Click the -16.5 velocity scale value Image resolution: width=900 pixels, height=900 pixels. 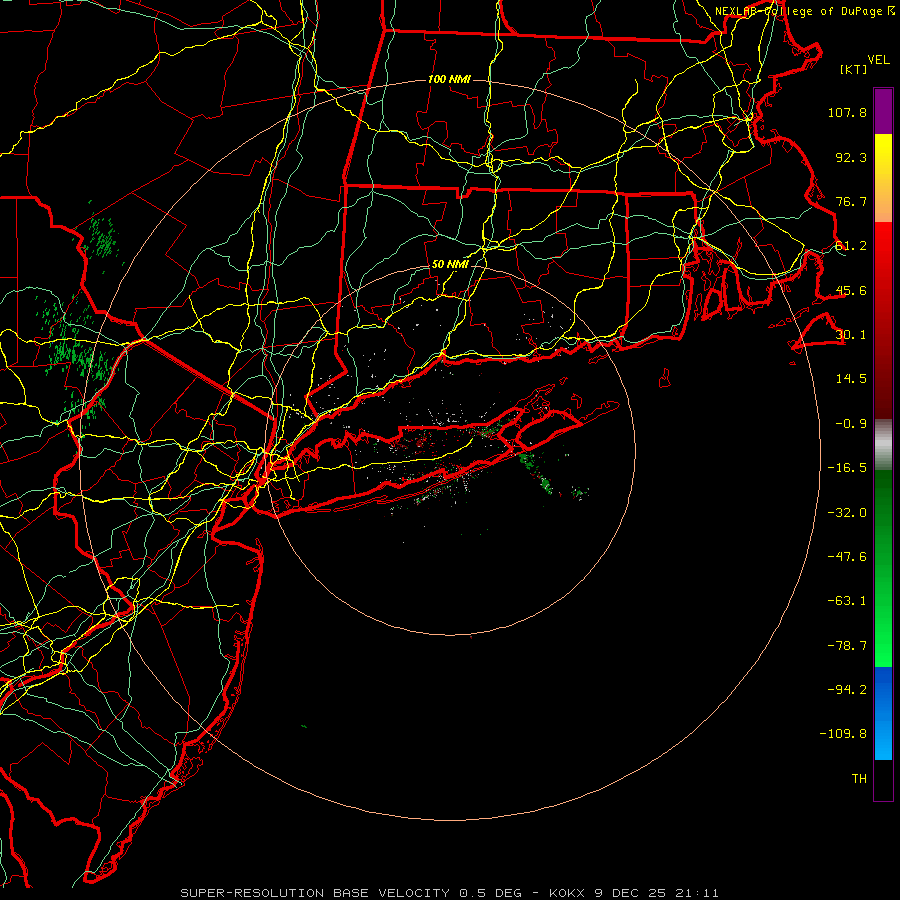(x=847, y=468)
